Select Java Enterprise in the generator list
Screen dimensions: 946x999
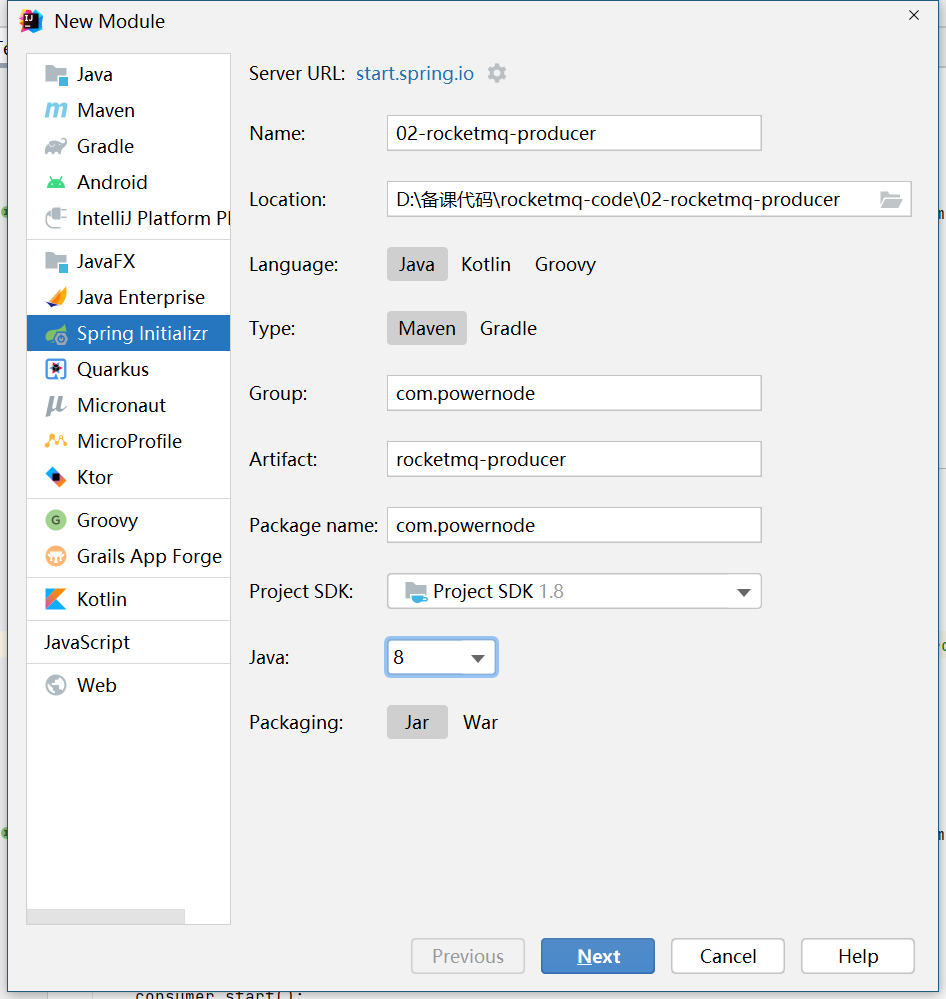[x=140, y=298]
